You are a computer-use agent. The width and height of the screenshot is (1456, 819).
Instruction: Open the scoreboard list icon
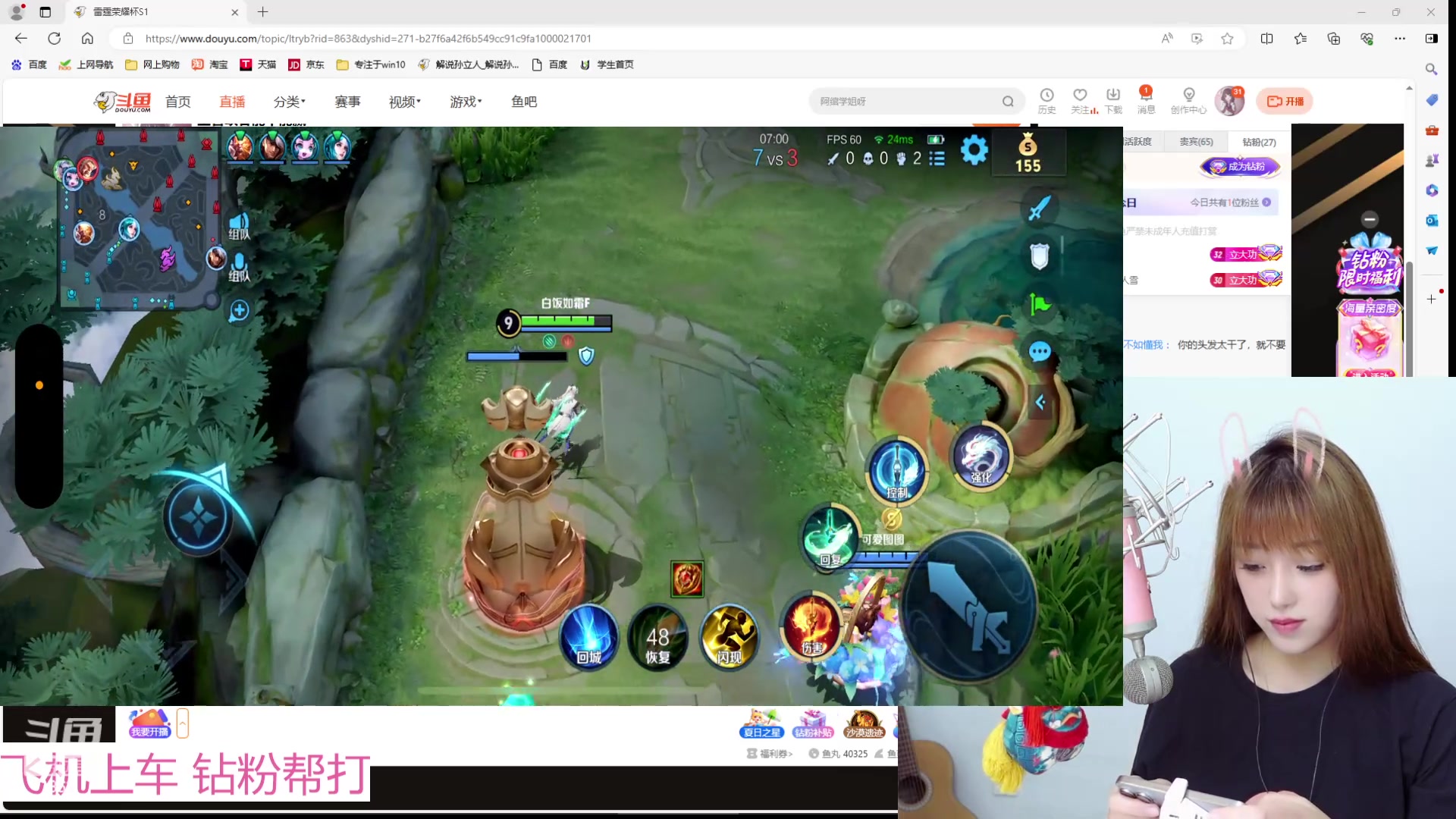937,158
